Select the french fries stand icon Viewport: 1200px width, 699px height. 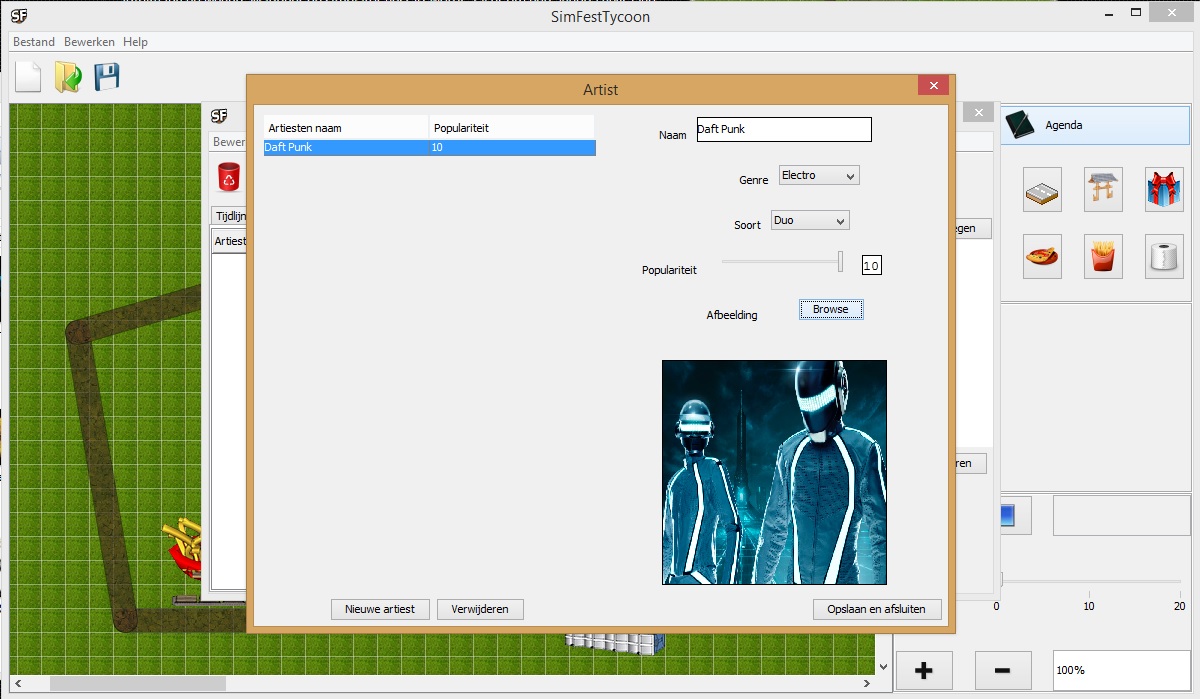1103,257
